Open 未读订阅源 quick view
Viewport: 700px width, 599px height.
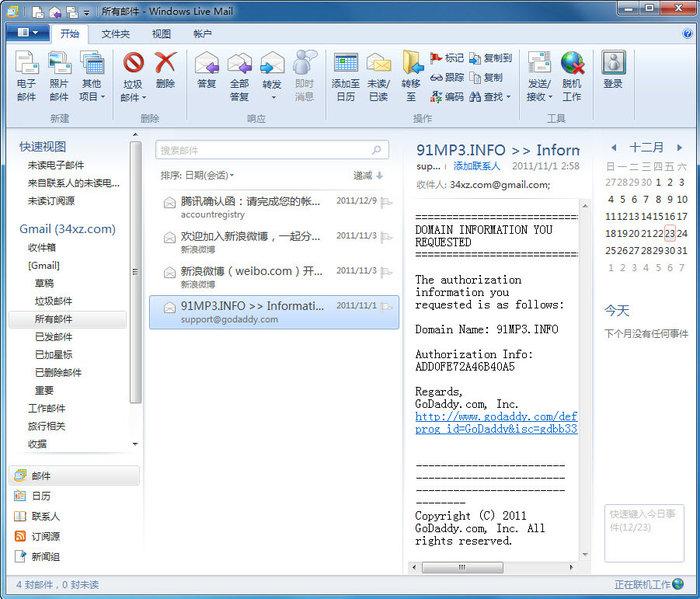[51, 201]
